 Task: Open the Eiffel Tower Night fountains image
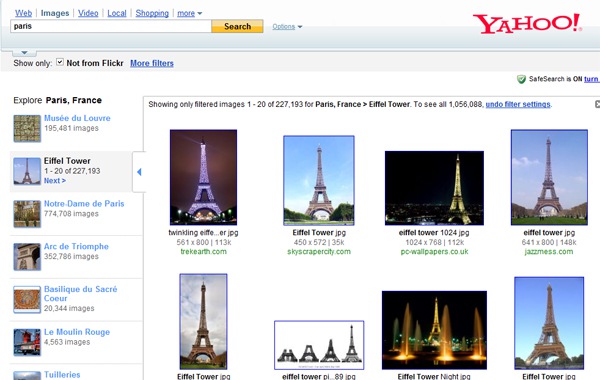[434, 330]
